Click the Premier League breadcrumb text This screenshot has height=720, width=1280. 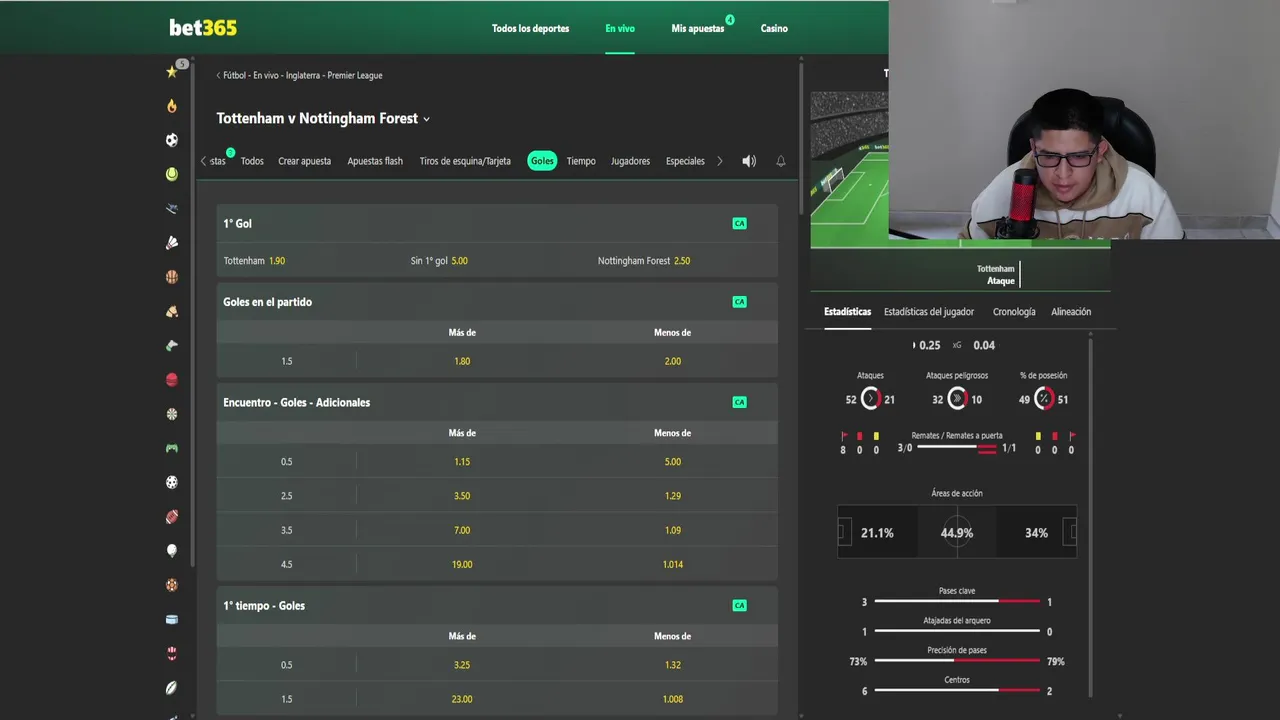click(354, 75)
